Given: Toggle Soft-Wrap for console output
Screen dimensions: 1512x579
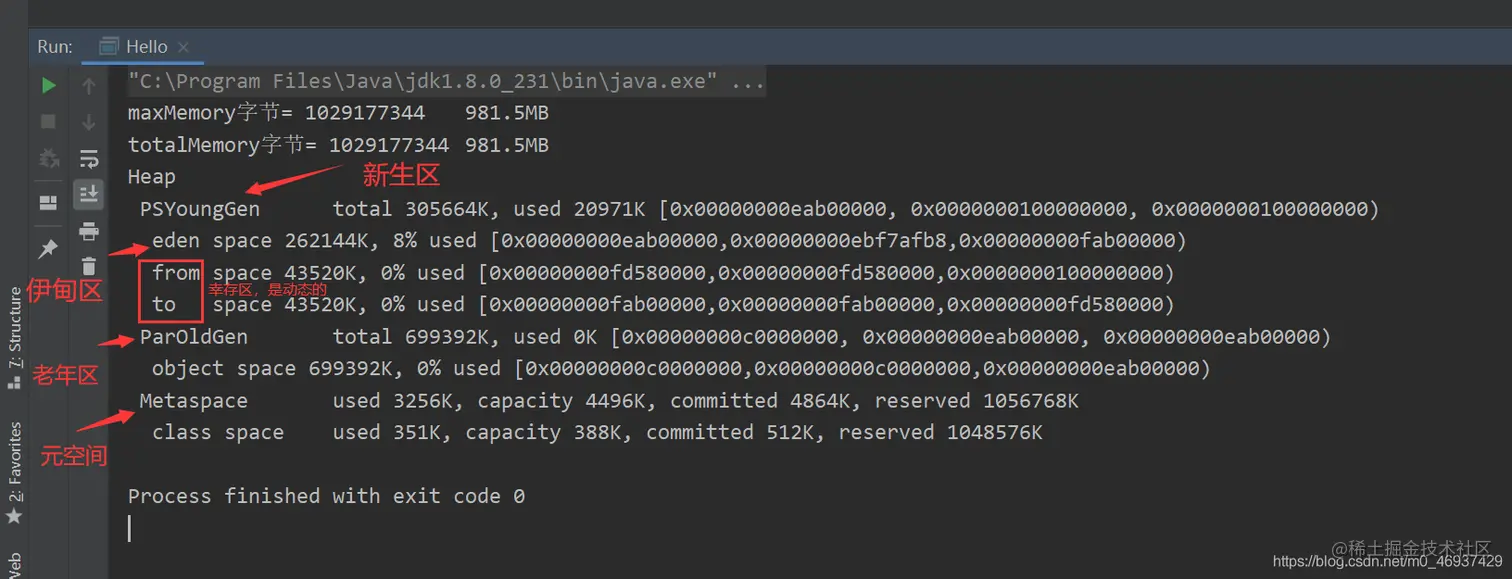Looking at the screenshot, I should [x=89, y=158].
